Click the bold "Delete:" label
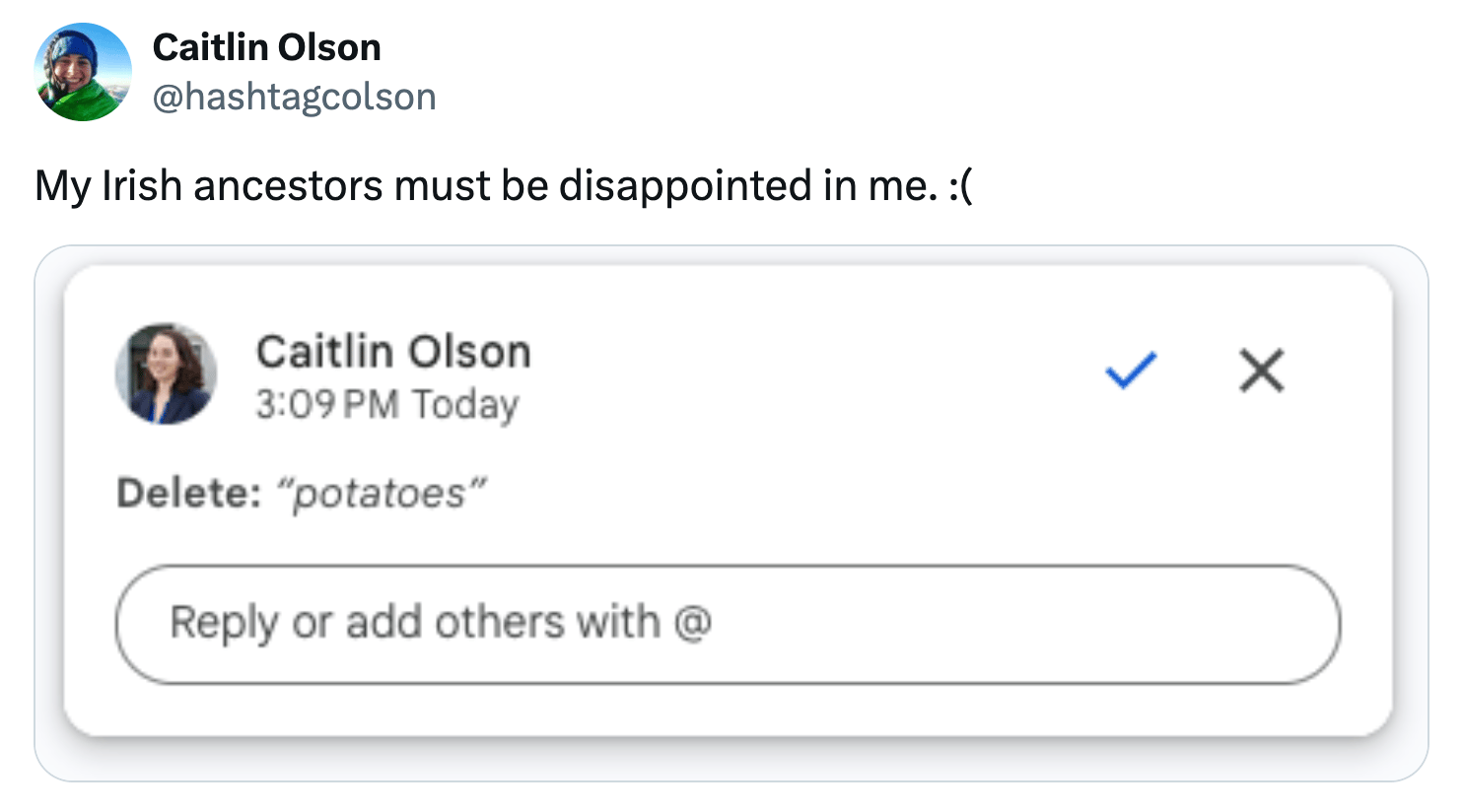The width and height of the screenshot is (1463, 812). coord(188,493)
